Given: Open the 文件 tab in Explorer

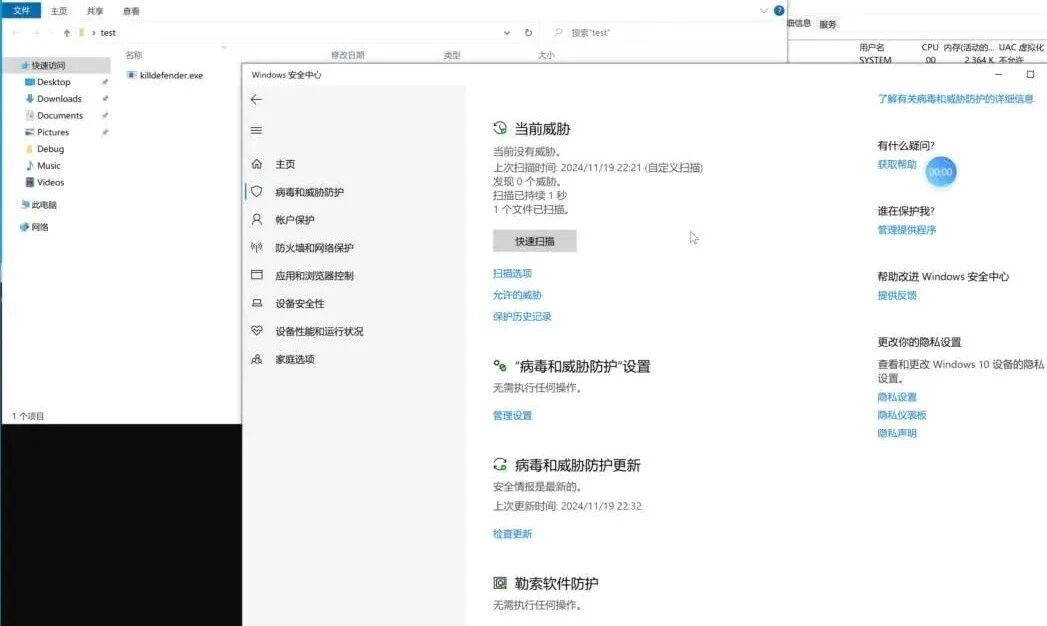Looking at the screenshot, I should pyautogui.click(x=21, y=11).
